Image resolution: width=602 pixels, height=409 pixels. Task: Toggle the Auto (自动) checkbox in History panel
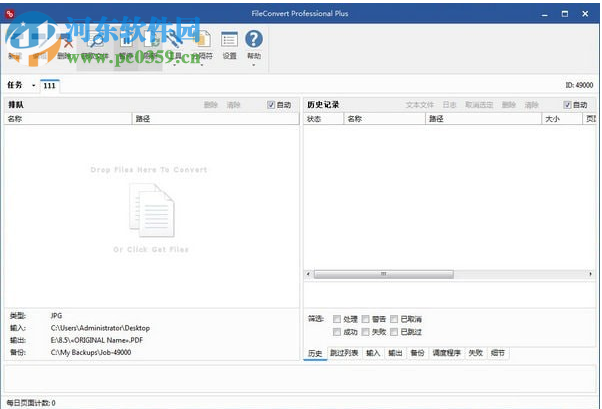(567, 105)
